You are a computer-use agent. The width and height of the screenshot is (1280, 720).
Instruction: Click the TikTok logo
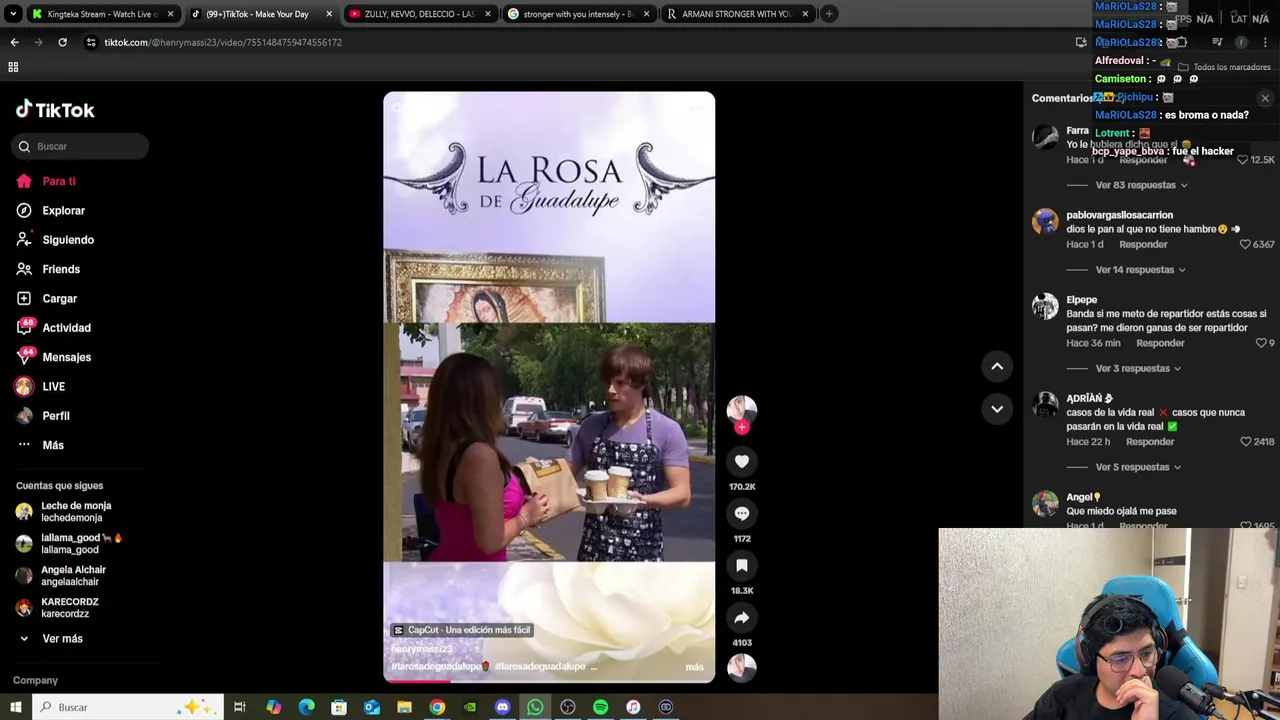pos(55,109)
